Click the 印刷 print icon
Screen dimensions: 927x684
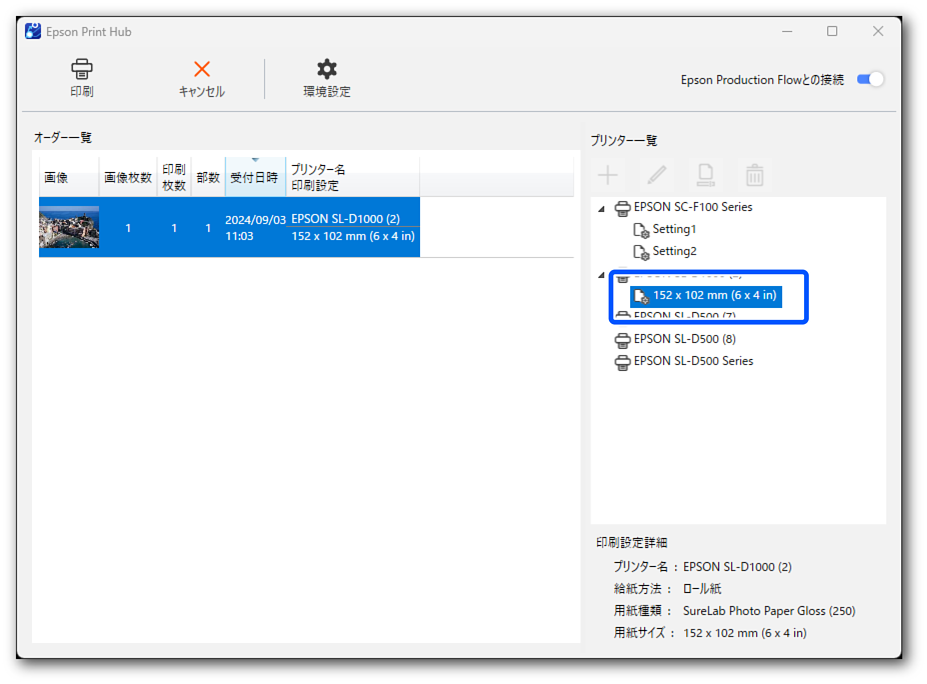[x=82, y=70]
